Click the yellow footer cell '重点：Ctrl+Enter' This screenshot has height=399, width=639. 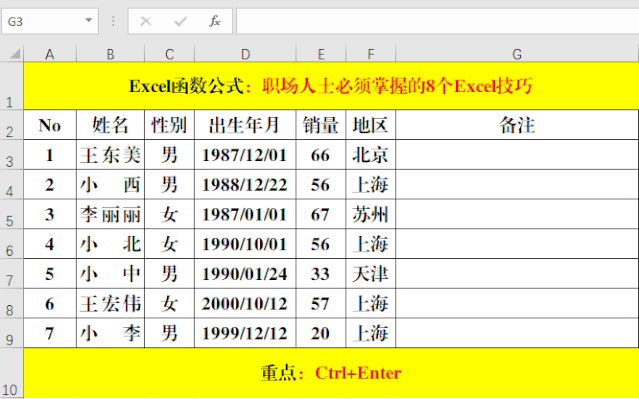pyautogui.click(x=331, y=373)
